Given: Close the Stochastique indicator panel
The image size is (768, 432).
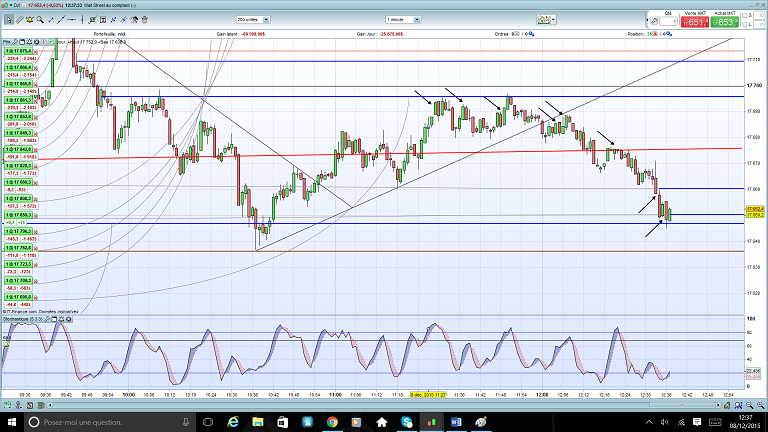Looking at the screenshot, I should coord(69,319).
